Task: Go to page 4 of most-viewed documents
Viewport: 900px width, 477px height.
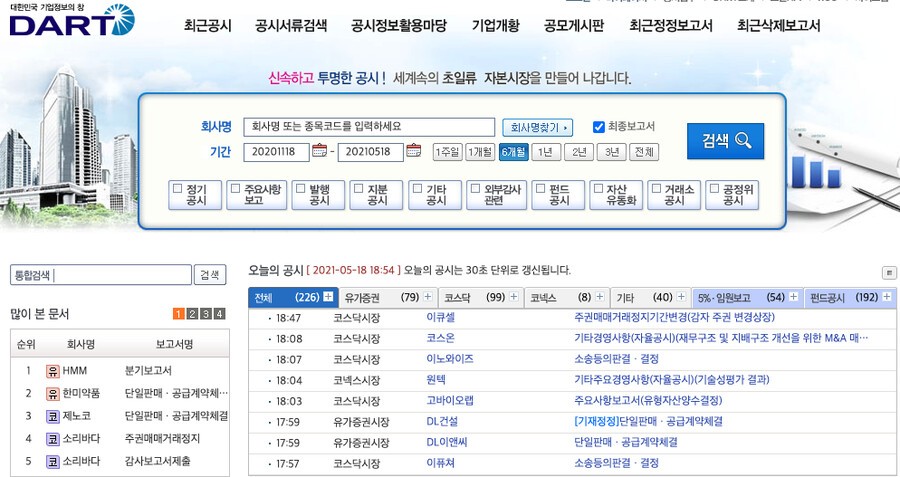Action: (x=219, y=313)
